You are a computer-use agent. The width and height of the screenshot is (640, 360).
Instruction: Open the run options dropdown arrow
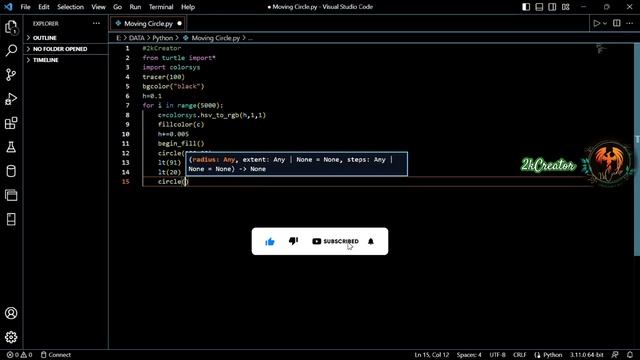tap(605, 24)
